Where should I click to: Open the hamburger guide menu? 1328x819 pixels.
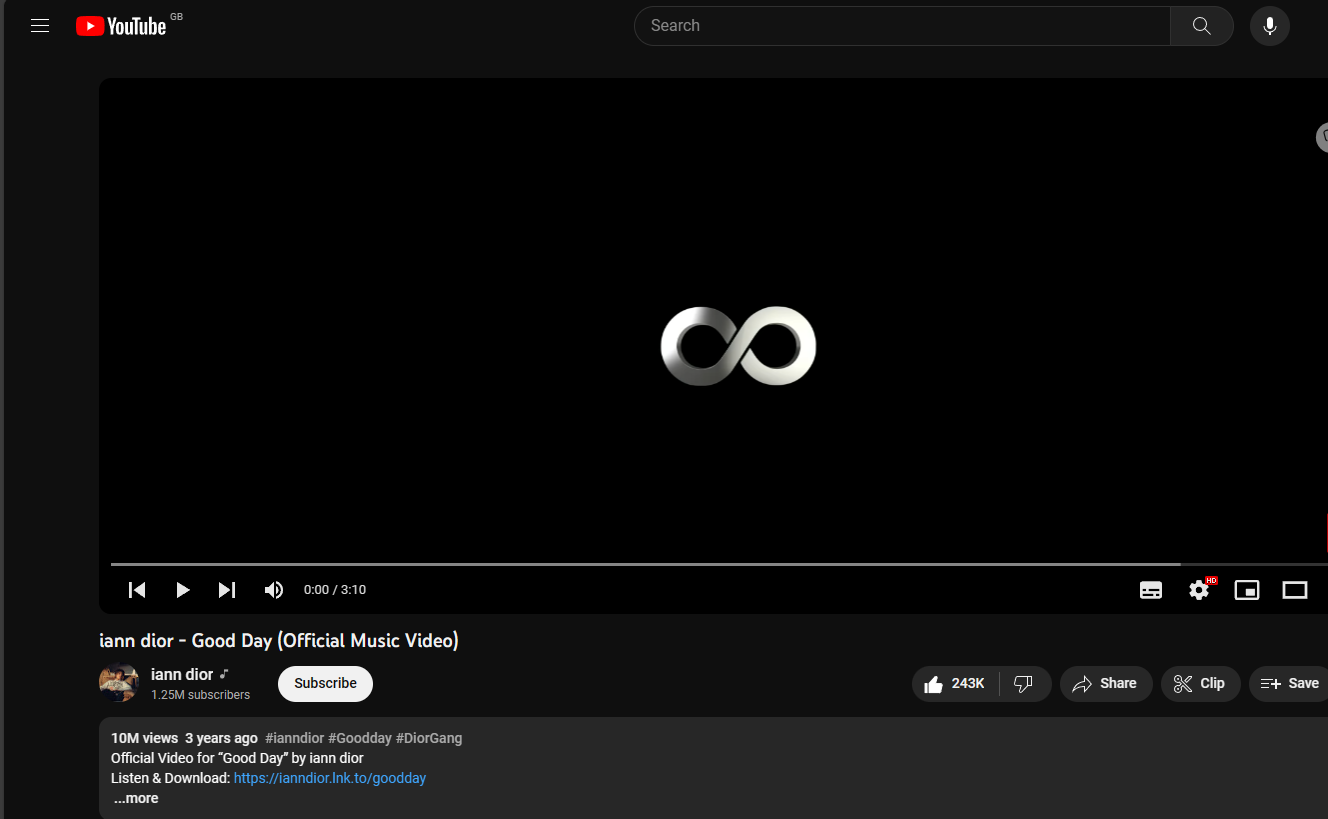coord(40,26)
